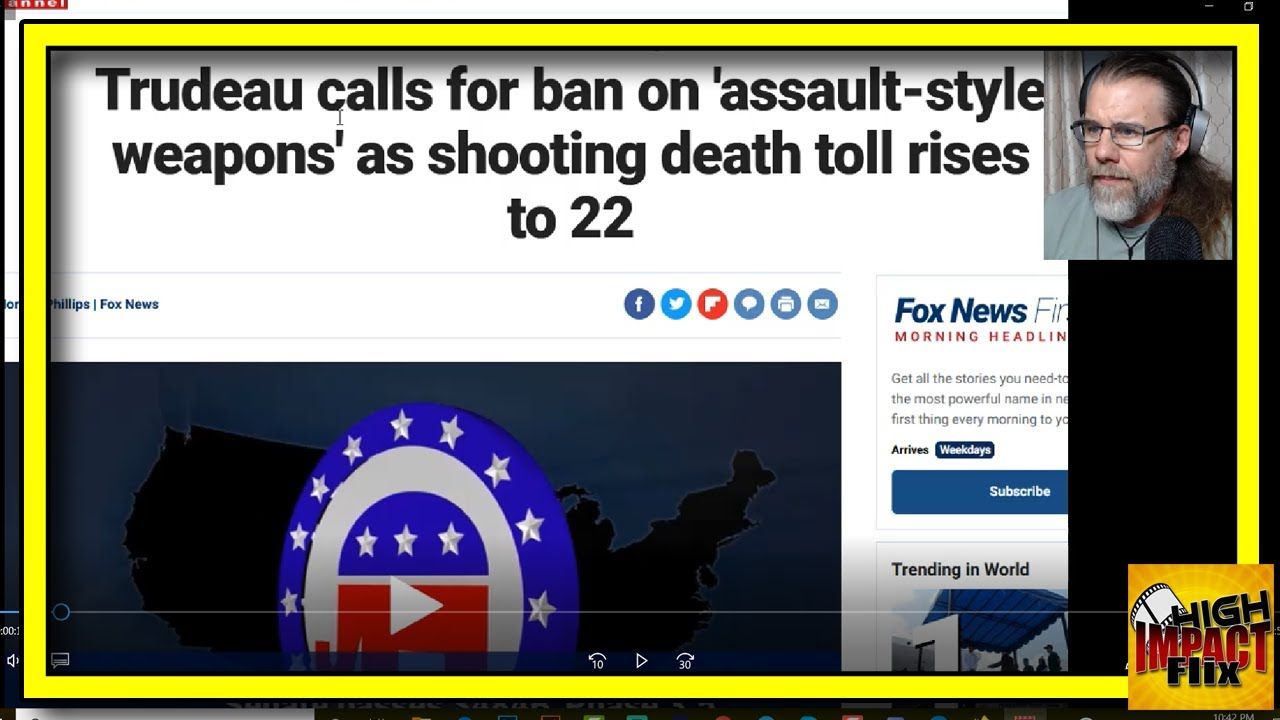
Task: Select the Weekdays arrival tag
Action: [965, 450]
